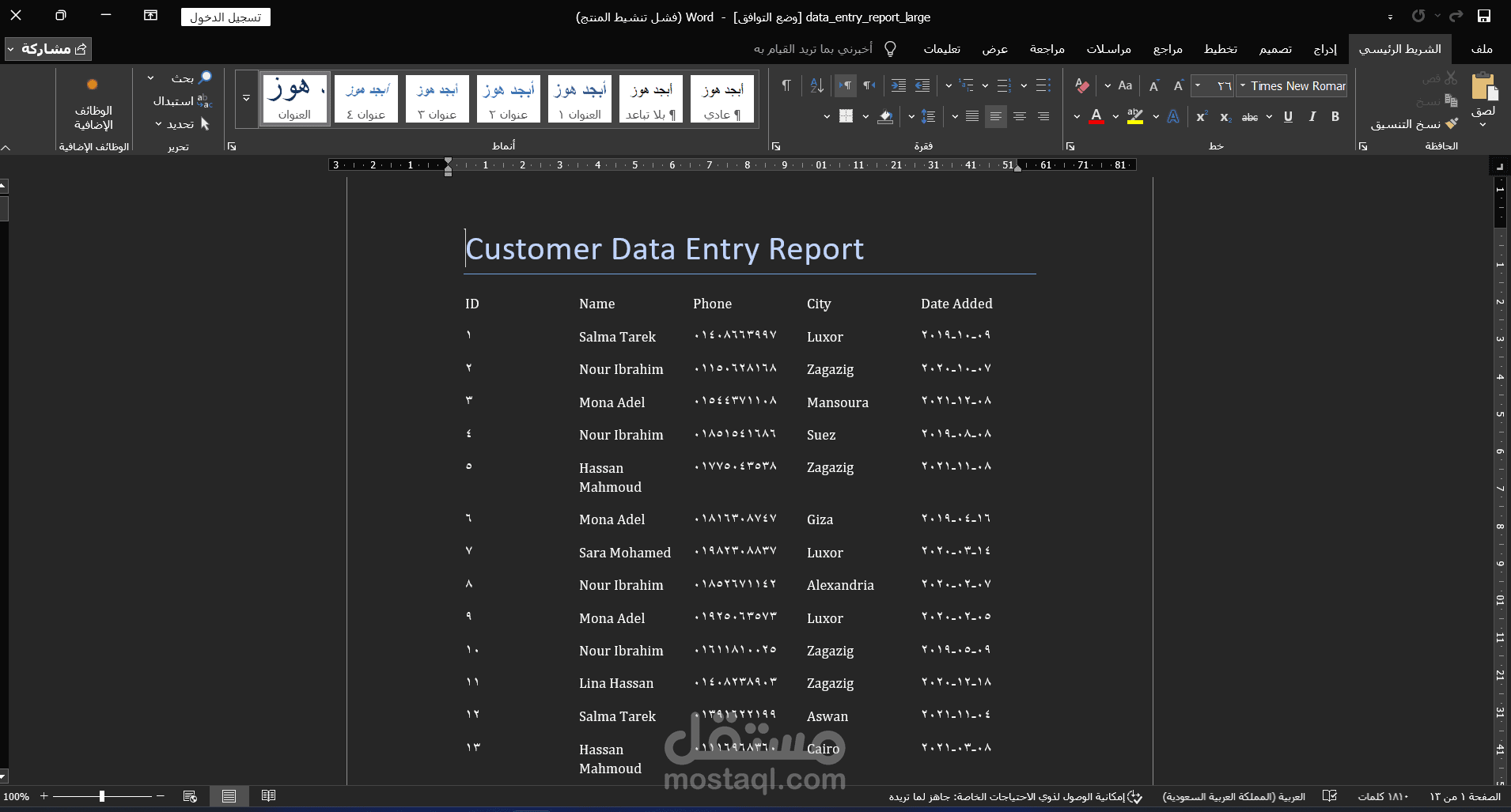The height and width of the screenshot is (812, 1511).
Task: Clear all formatting with the eraser icon
Action: [1081, 85]
